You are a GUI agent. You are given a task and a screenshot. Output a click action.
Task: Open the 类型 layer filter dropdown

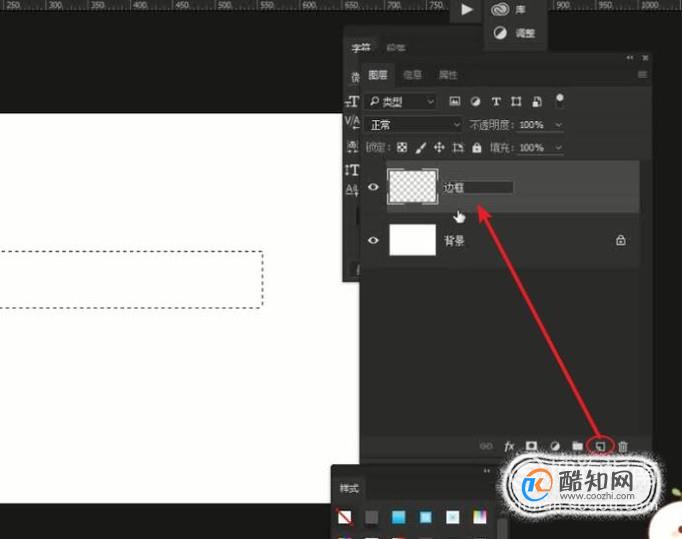[x=400, y=102]
